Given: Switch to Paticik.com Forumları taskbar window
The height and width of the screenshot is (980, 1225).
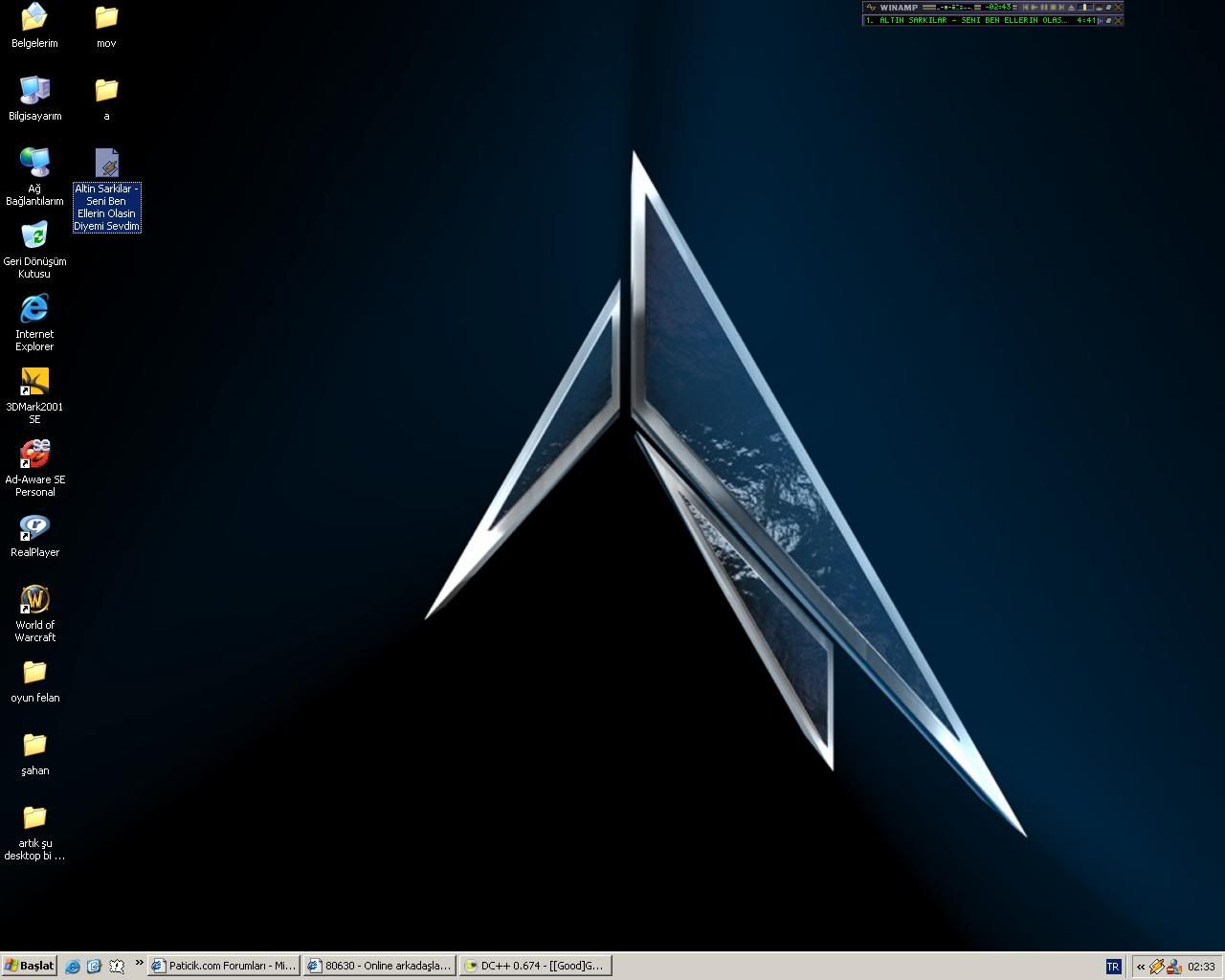Looking at the screenshot, I should 224,966.
